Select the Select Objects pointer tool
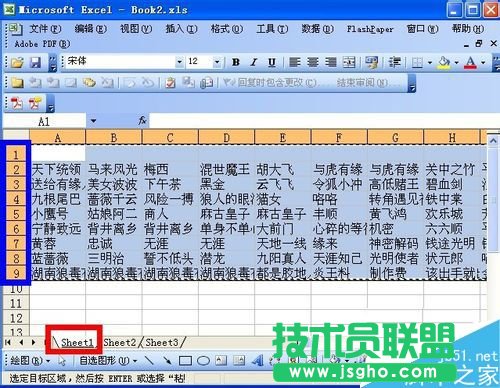The width and height of the screenshot is (500, 388). point(62,361)
